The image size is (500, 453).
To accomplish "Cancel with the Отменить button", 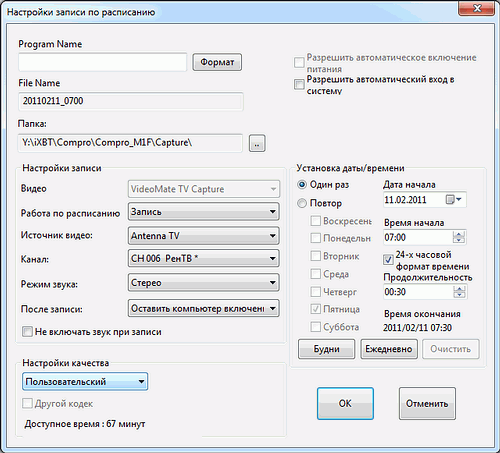I will click(x=427, y=403).
